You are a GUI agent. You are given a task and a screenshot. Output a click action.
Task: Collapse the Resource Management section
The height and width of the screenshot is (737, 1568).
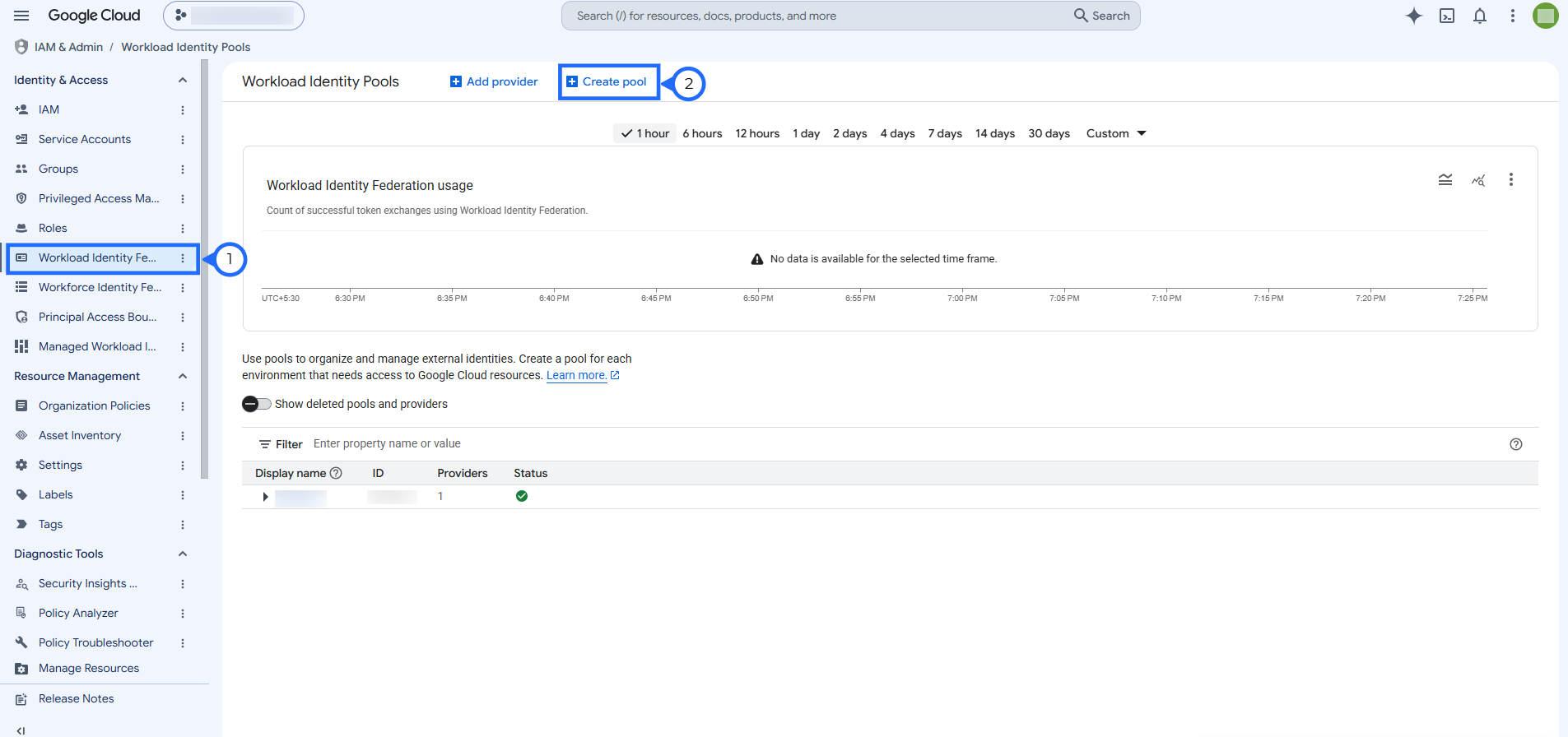[183, 376]
